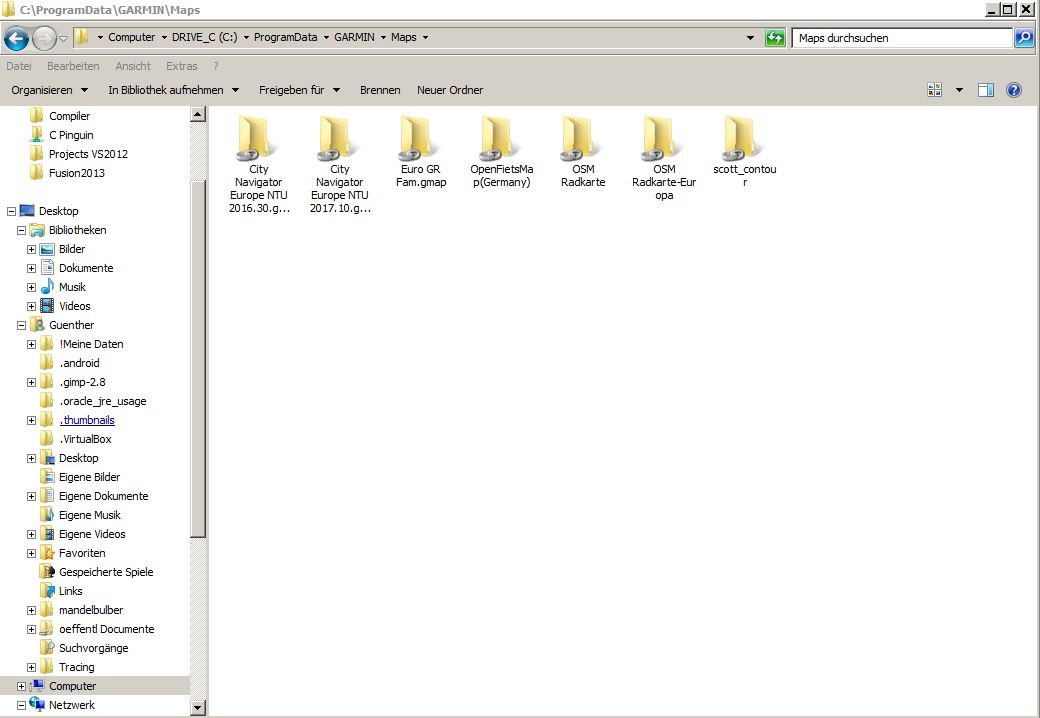Click the Neuer Ordner button
Image resolution: width=1040 pixels, height=718 pixels.
click(450, 90)
